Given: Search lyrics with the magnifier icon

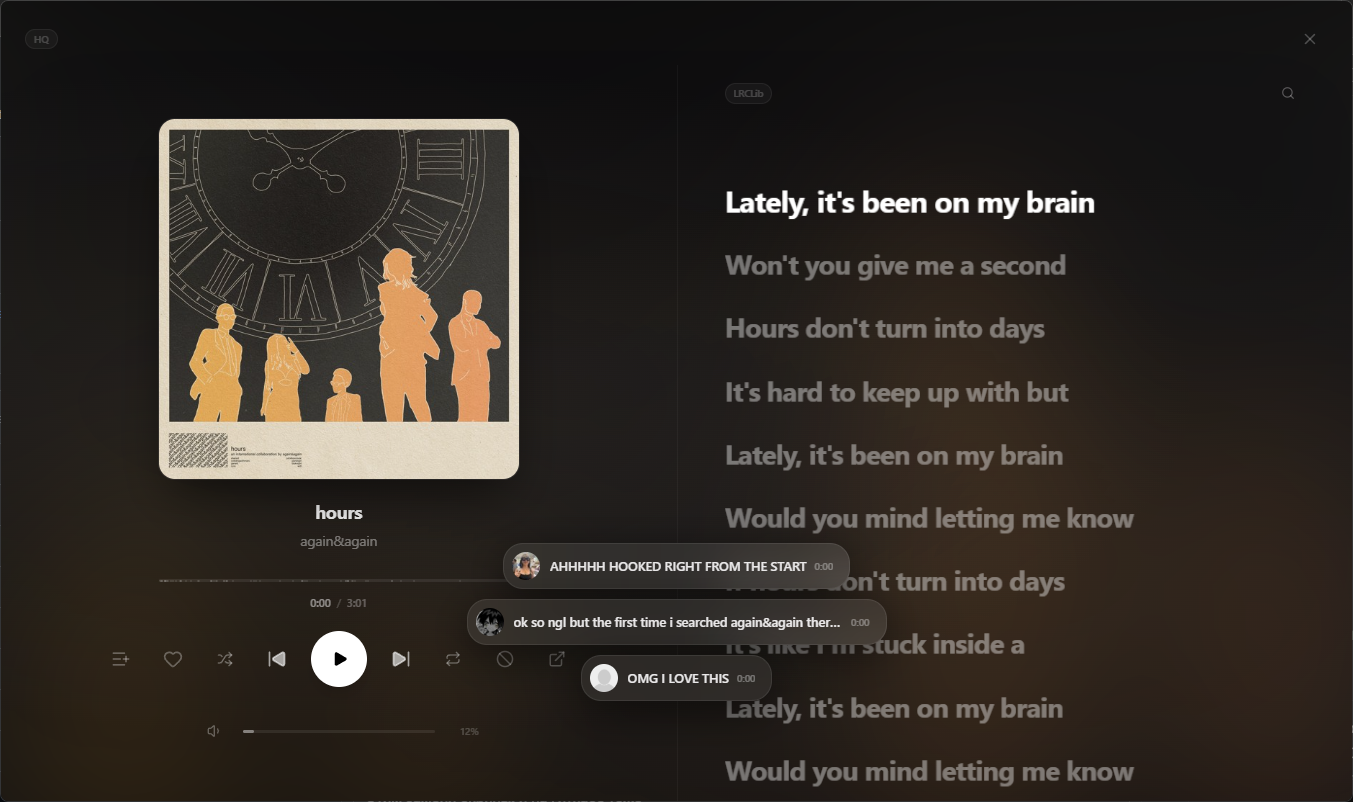Looking at the screenshot, I should tap(1288, 93).
